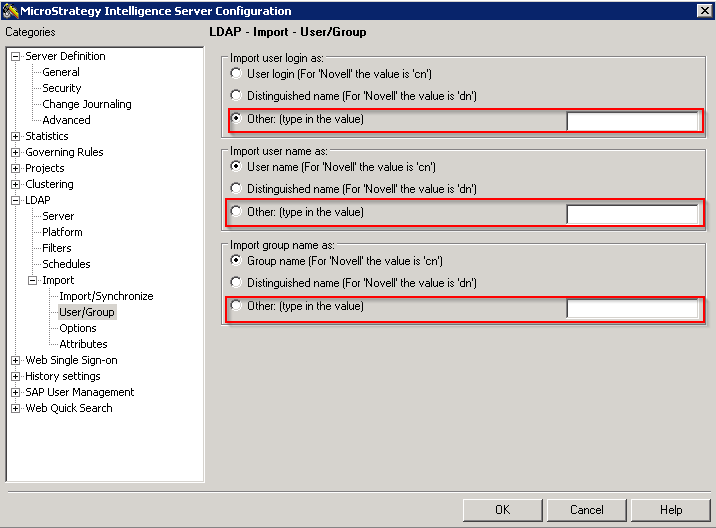Select 'User name' radio under Import user name
Viewport: 716px width, 528px height.
click(x=236, y=166)
